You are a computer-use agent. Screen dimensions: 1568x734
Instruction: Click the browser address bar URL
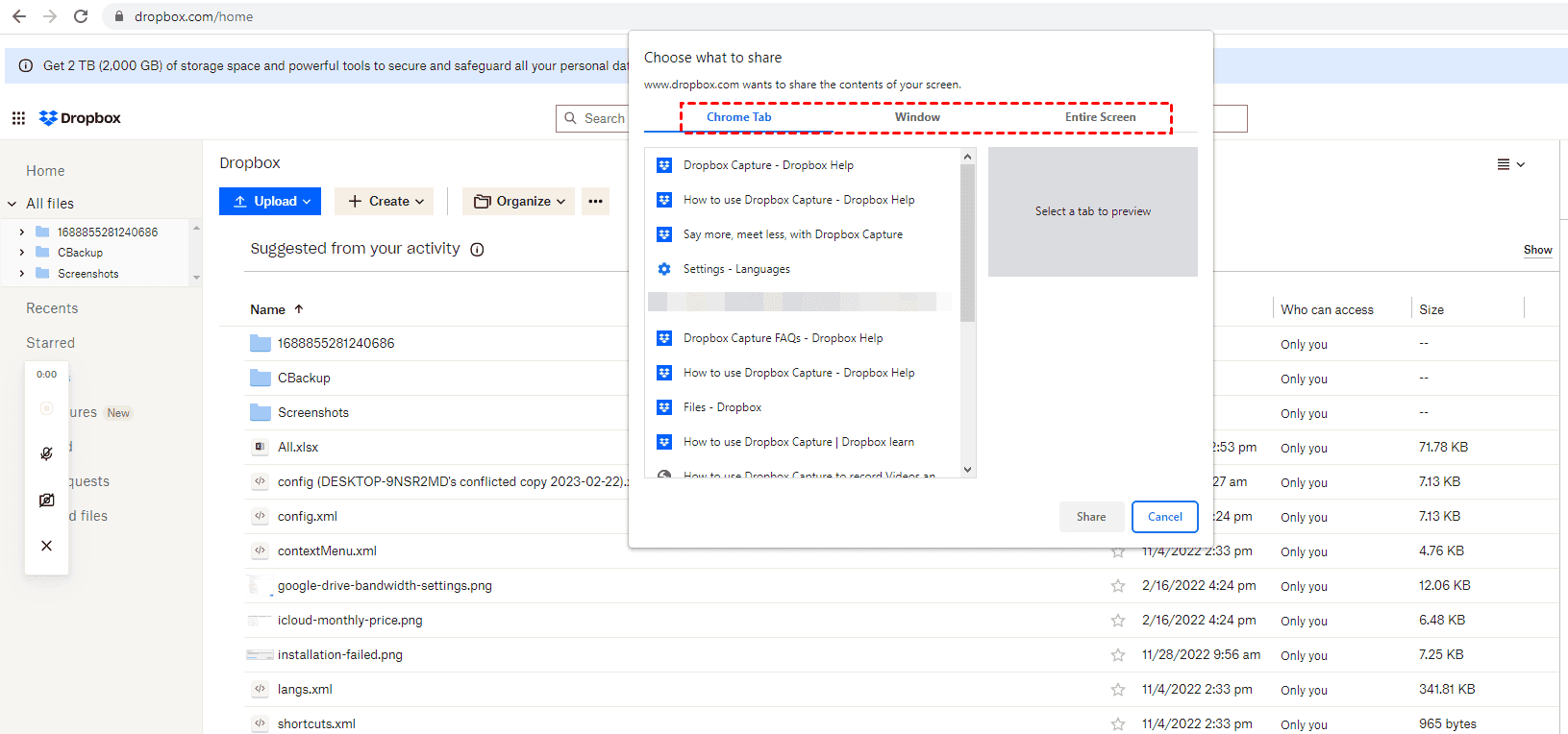coord(194,16)
